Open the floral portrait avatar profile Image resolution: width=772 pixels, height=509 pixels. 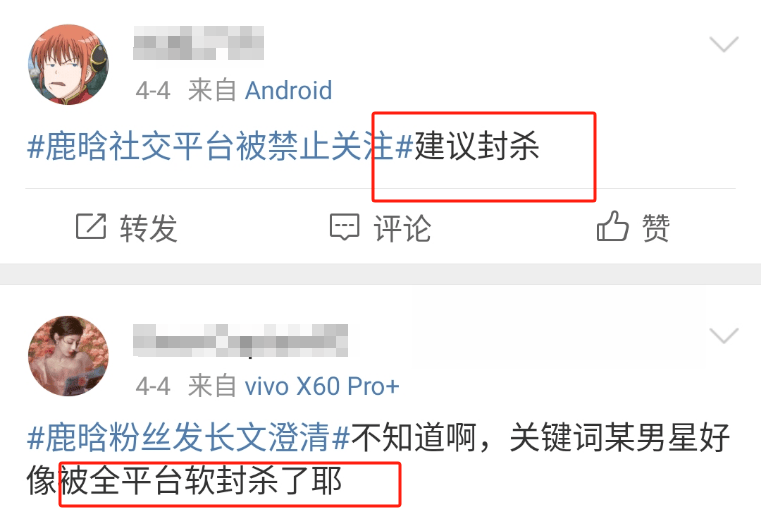coord(68,356)
